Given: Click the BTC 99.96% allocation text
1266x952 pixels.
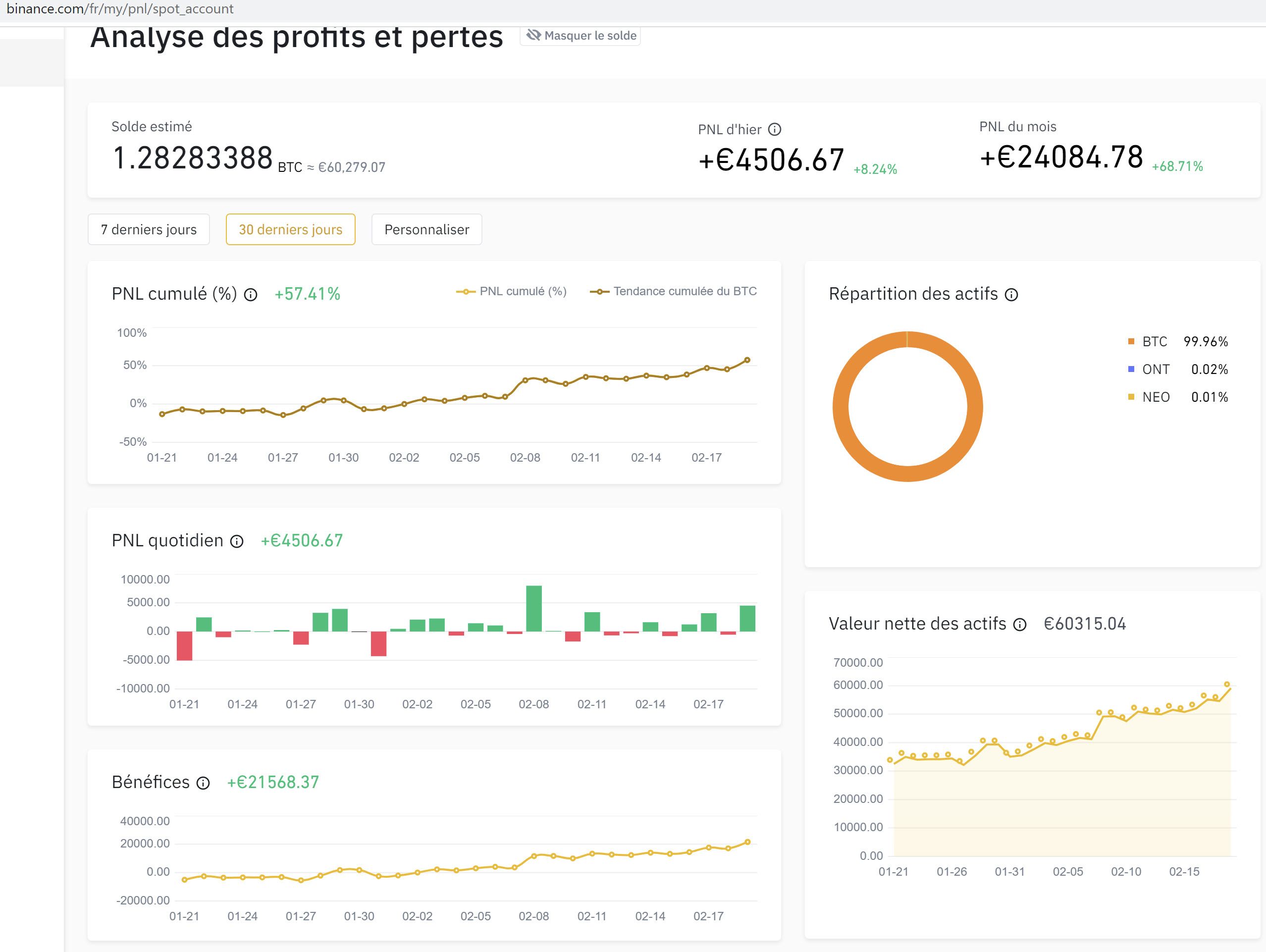Looking at the screenshot, I should [1185, 342].
